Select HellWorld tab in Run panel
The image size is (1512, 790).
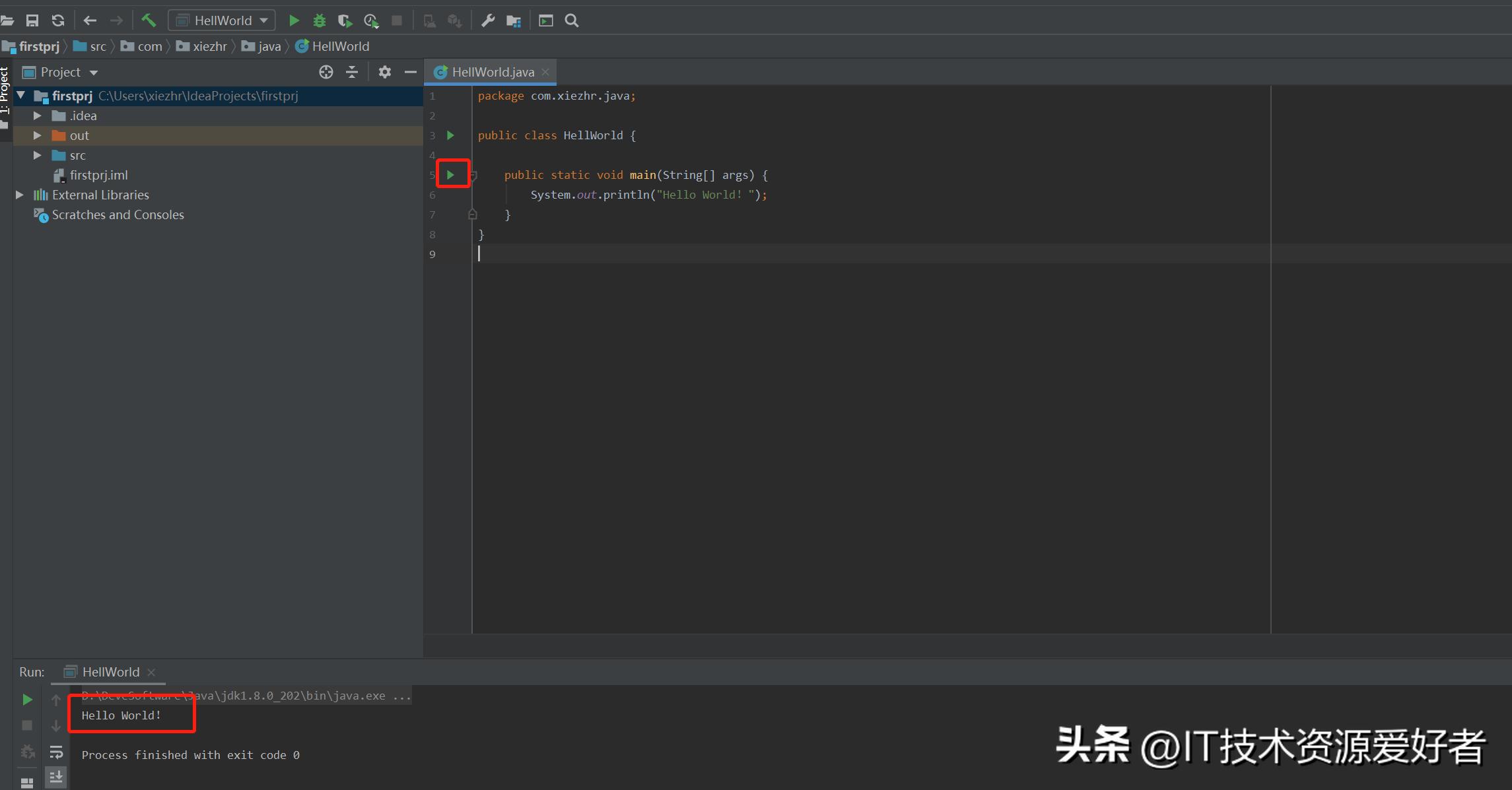(110, 672)
